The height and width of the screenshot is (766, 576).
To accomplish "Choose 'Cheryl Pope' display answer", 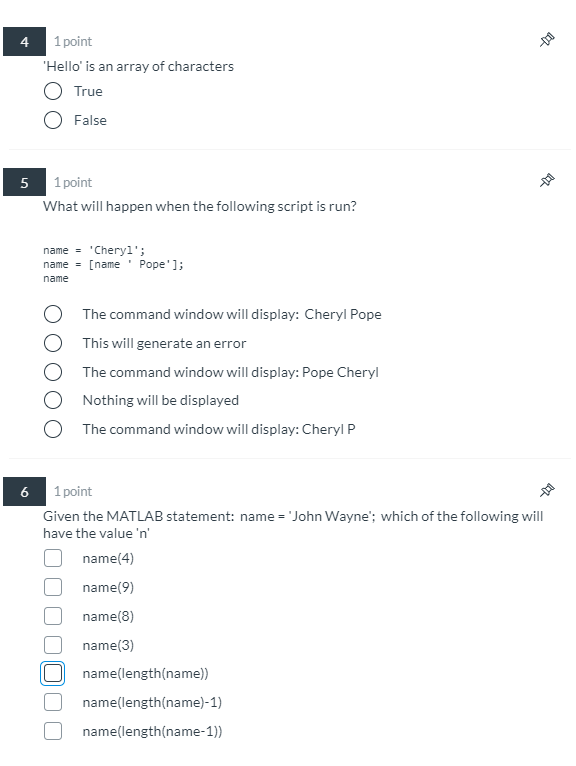I will (53, 314).
